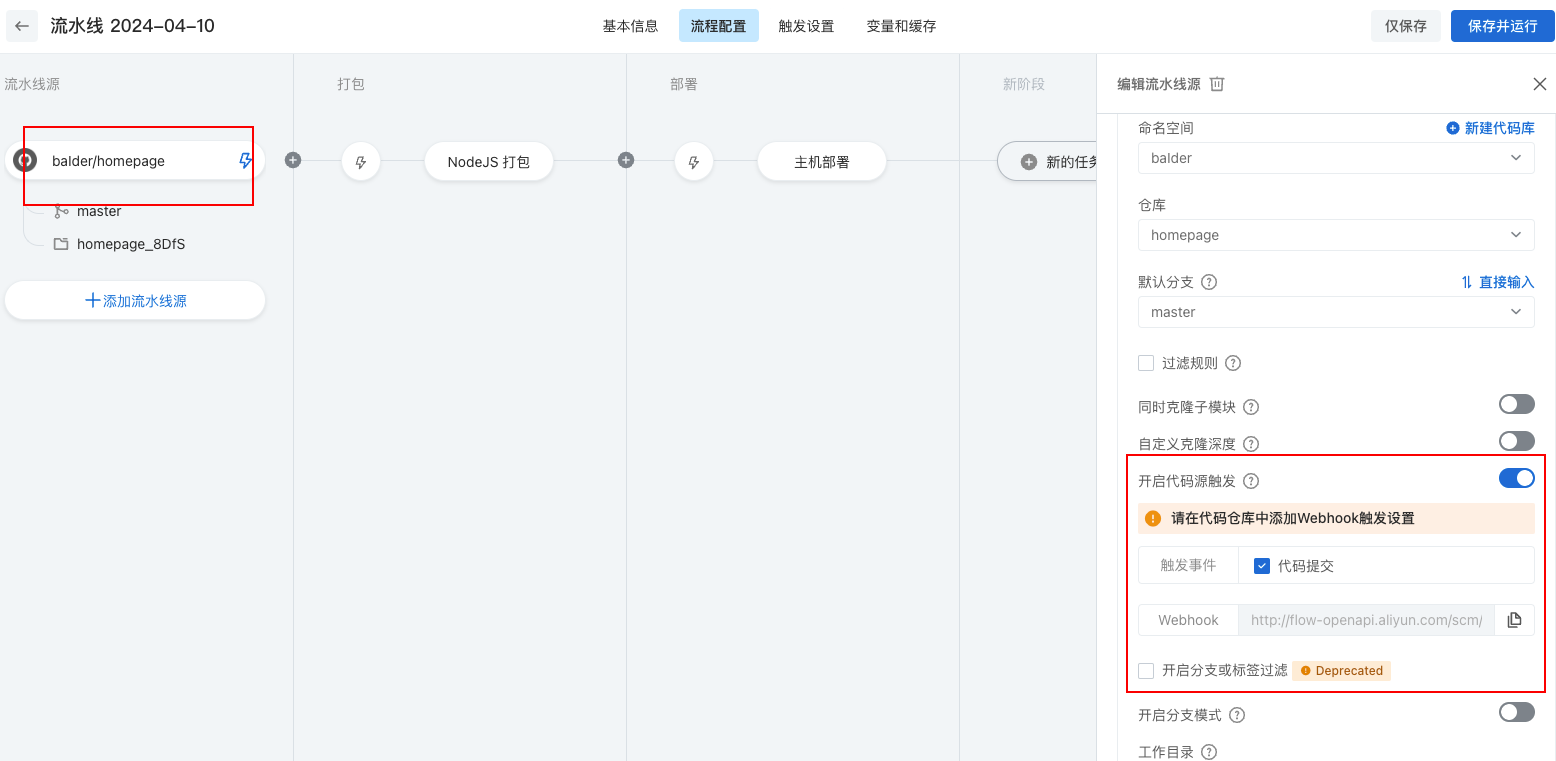Open help for 过滤规则
Viewport: 1556px width, 761px height.
(x=1233, y=363)
